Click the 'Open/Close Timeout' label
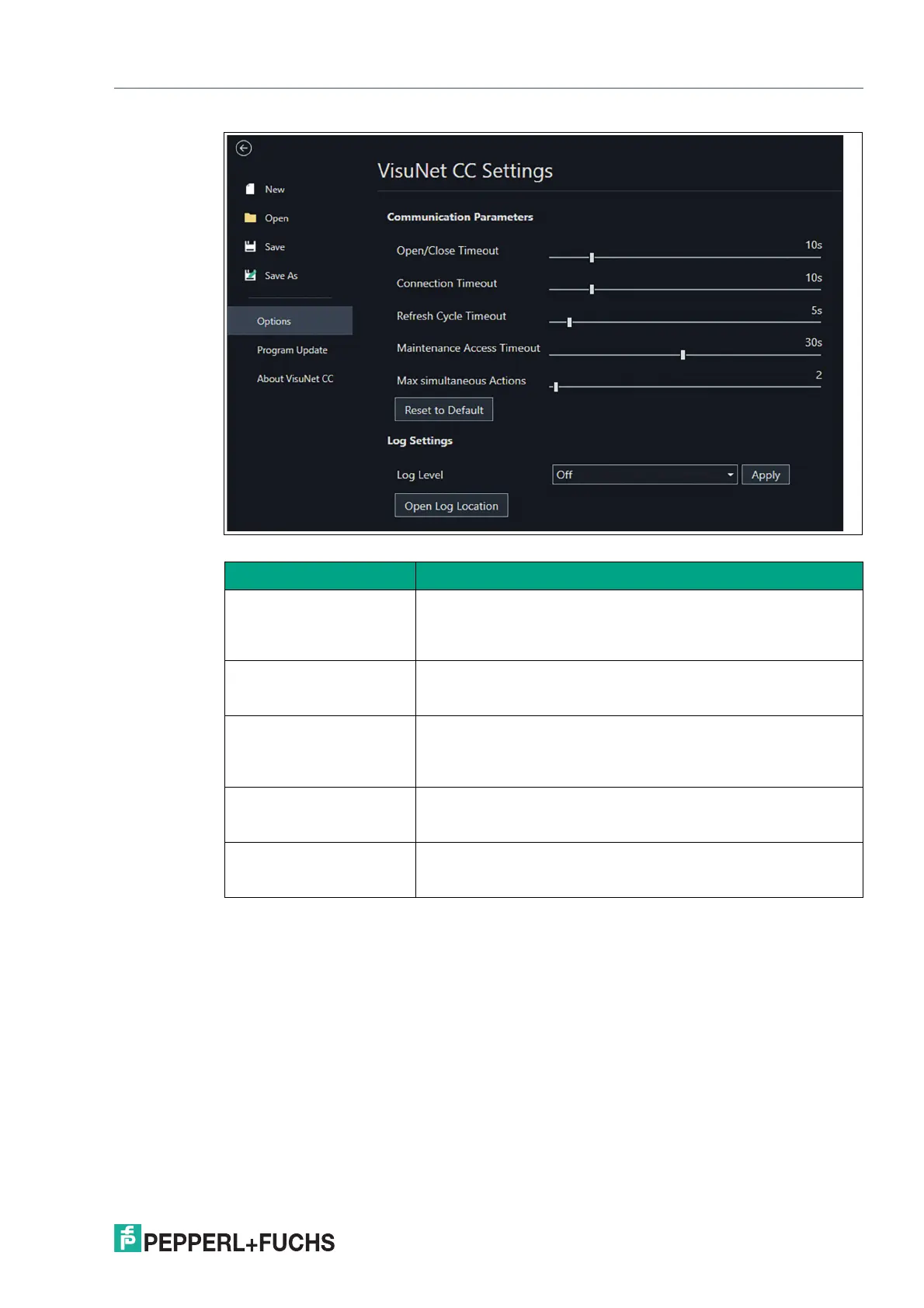Screen dimensions: 924x1308 448,251
